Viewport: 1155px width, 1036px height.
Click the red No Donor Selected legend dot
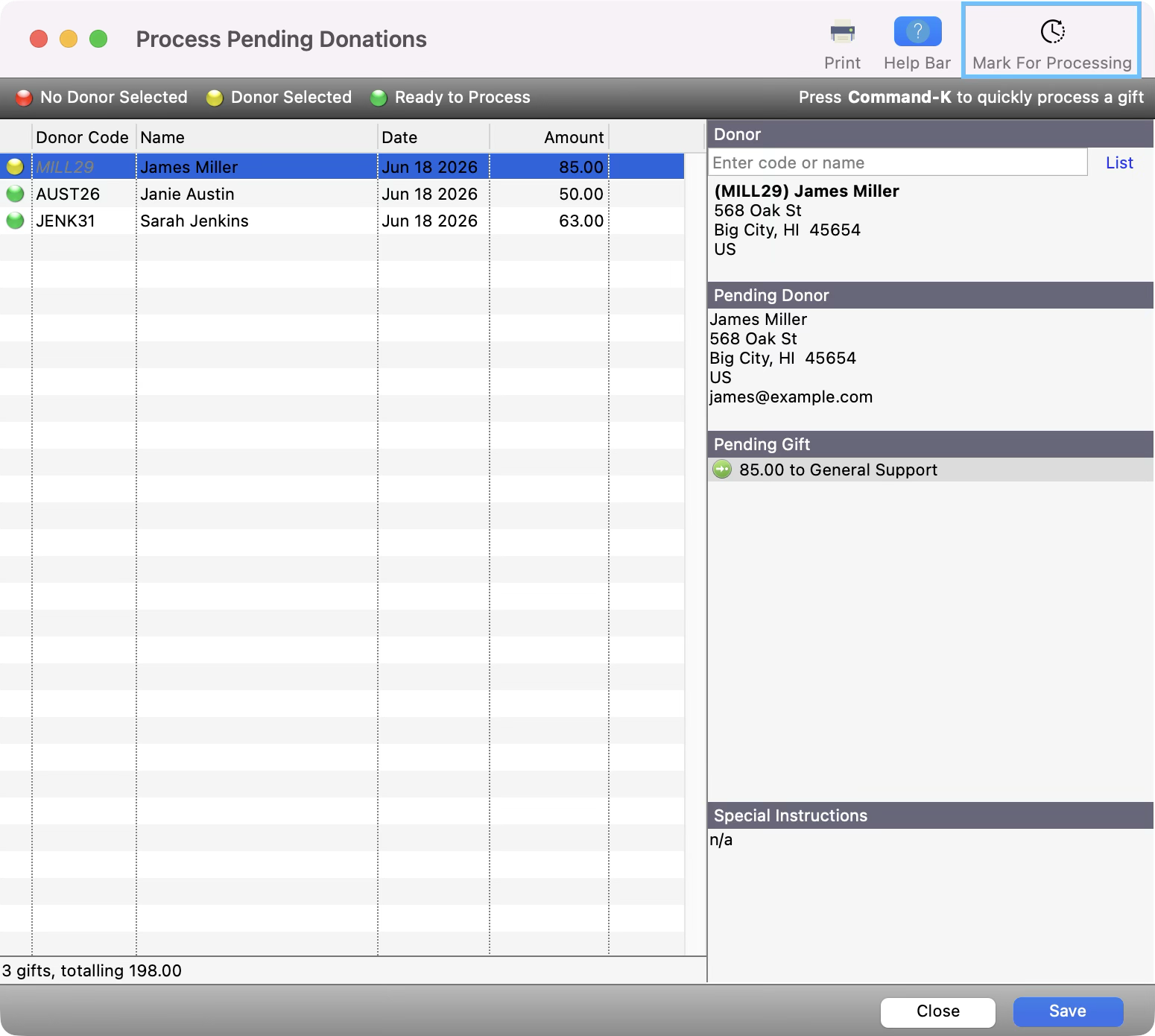24,98
